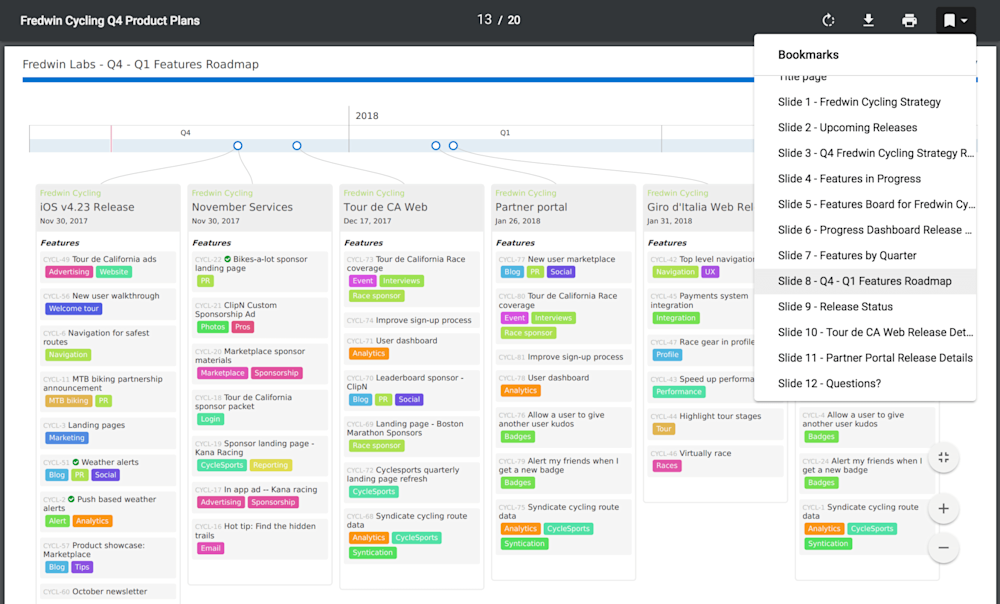This screenshot has width=1000, height=604.
Task: Fit the roadmap to the screen
Action: tap(943, 457)
